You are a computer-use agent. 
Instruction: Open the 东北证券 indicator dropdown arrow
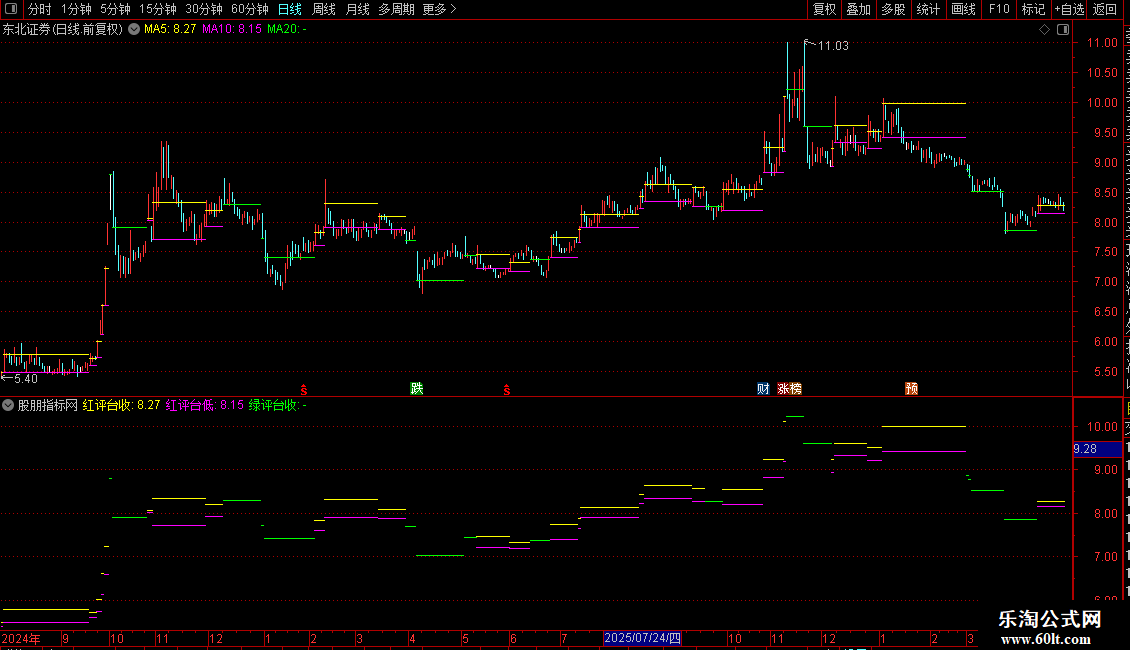pyautogui.click(x=134, y=30)
